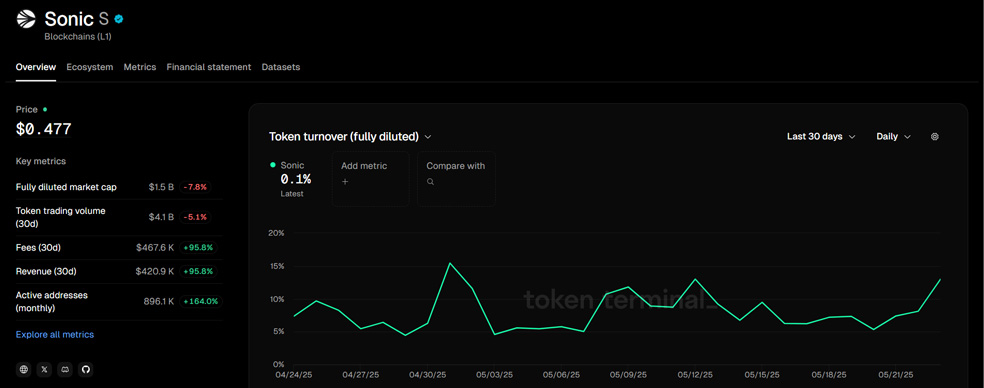The height and width of the screenshot is (388, 984).
Task: Click the 05/21/25 x-axis date label
Action: pyautogui.click(x=897, y=375)
